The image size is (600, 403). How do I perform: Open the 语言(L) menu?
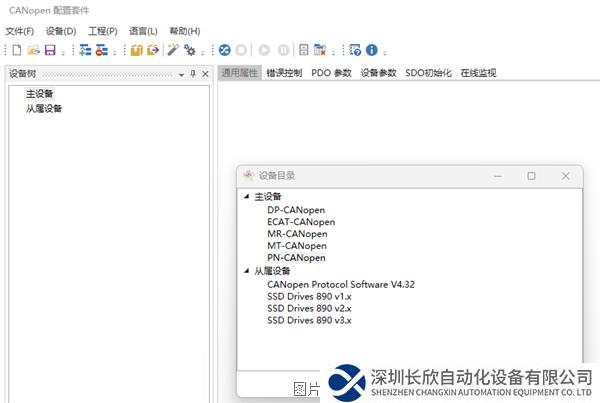(x=143, y=31)
